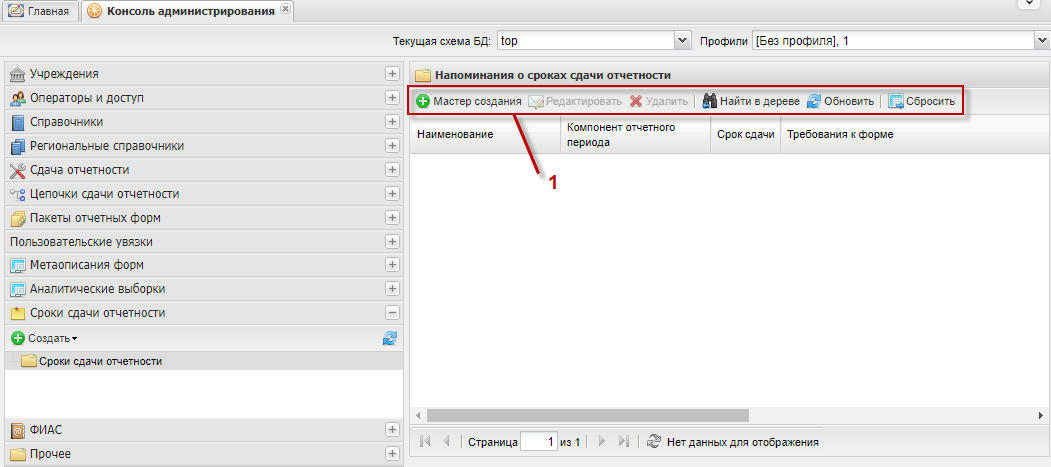Expand the Учреждения section
The width and height of the screenshot is (1051, 467).
coord(392,74)
